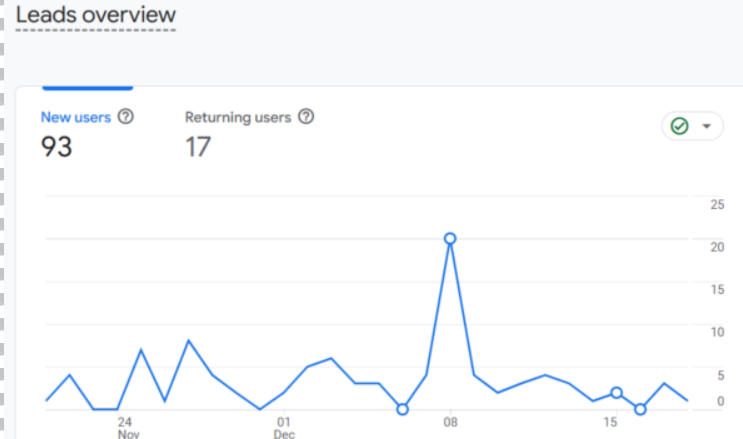Click the data point marker at 15 Dec
The height and width of the screenshot is (439, 743).
click(x=616, y=393)
